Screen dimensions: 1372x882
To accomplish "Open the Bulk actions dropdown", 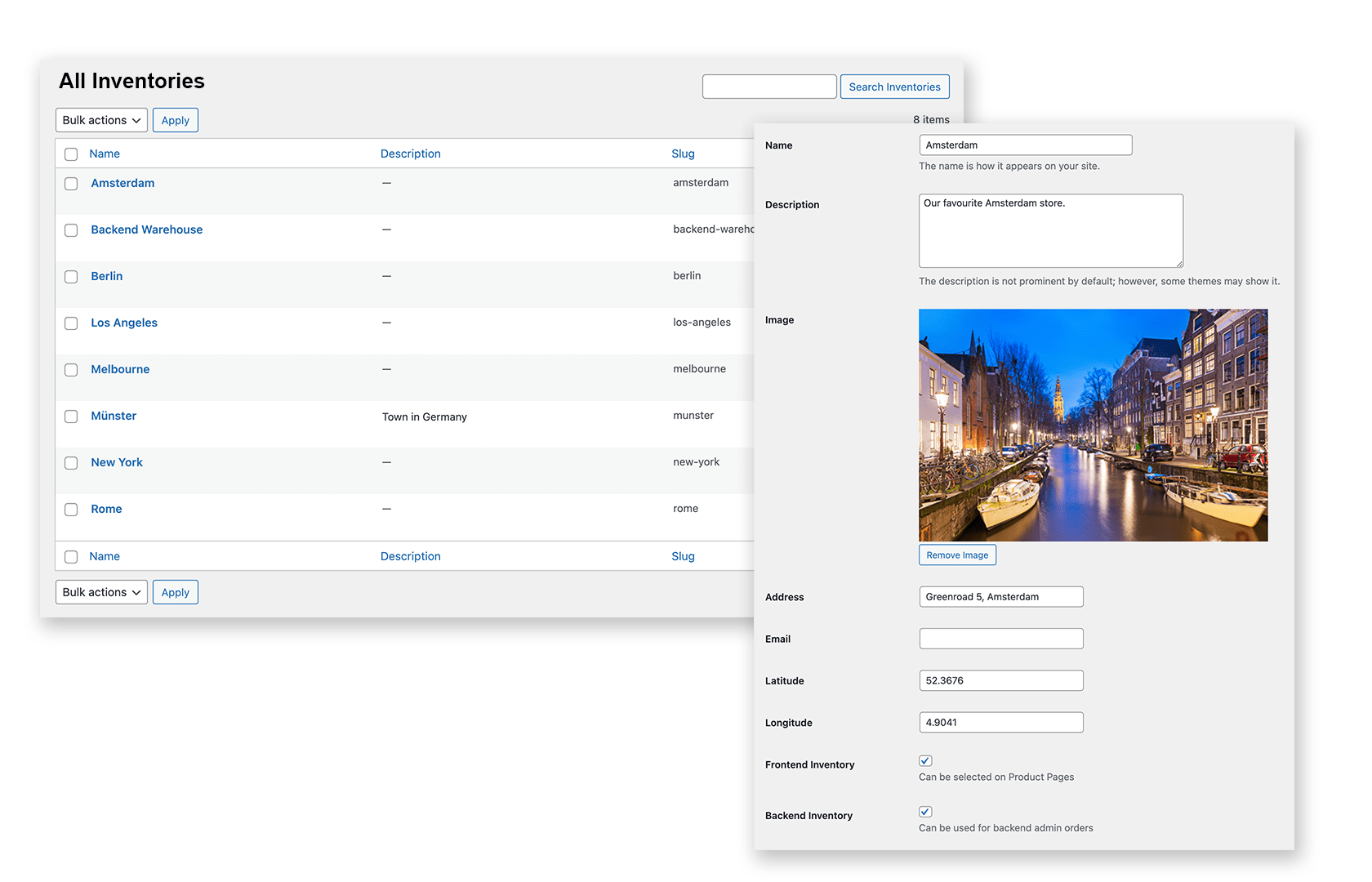I will click(x=100, y=119).
